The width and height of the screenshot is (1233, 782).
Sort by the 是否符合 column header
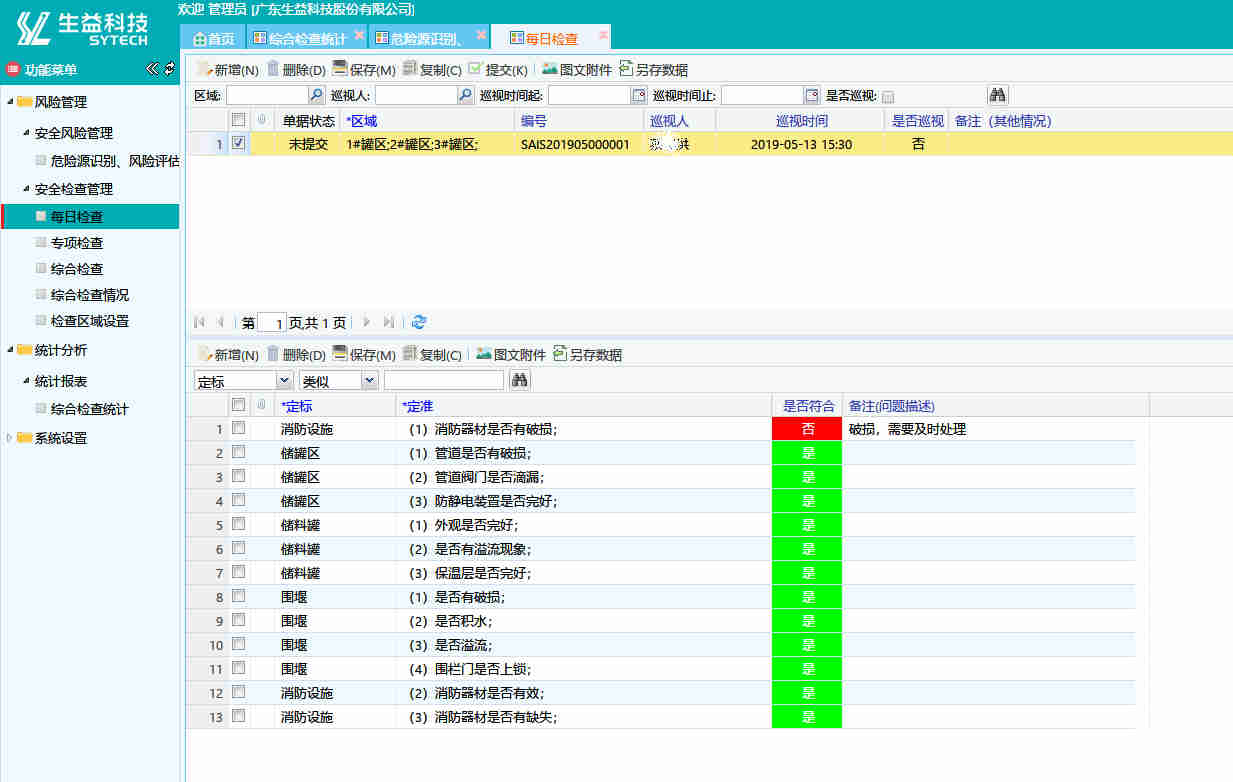(x=808, y=406)
